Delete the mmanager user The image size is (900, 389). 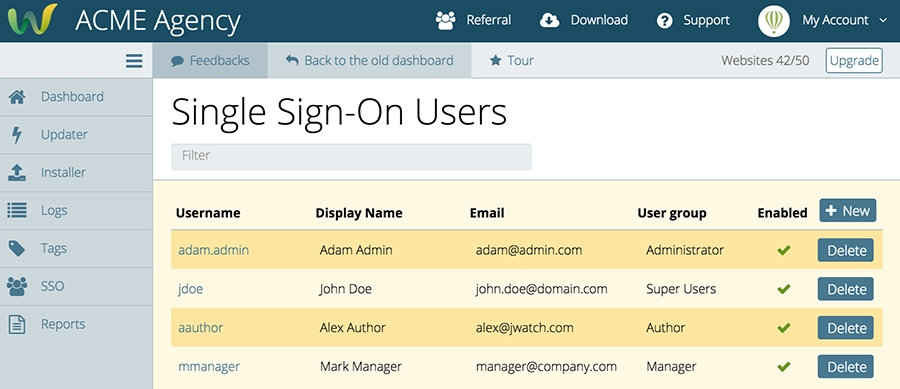click(846, 366)
